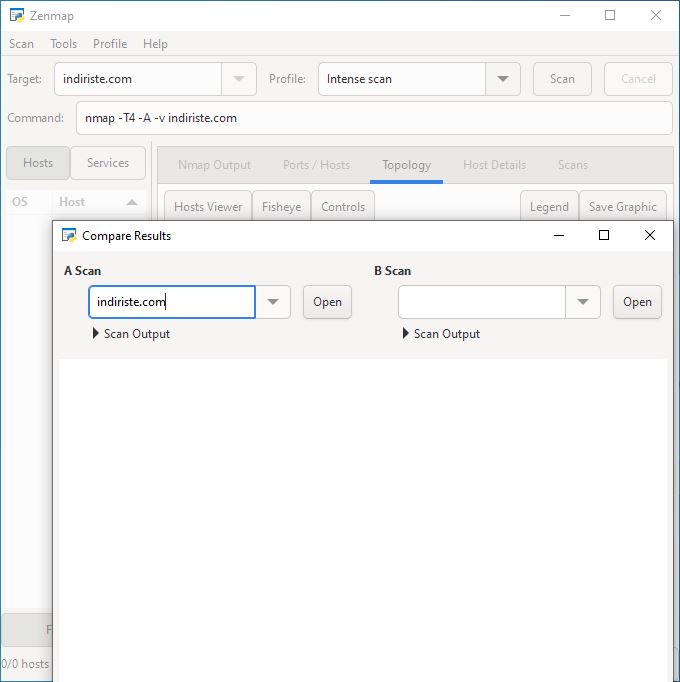Click the Host column sort arrow
Screen dimensions: 680x682
point(132,202)
